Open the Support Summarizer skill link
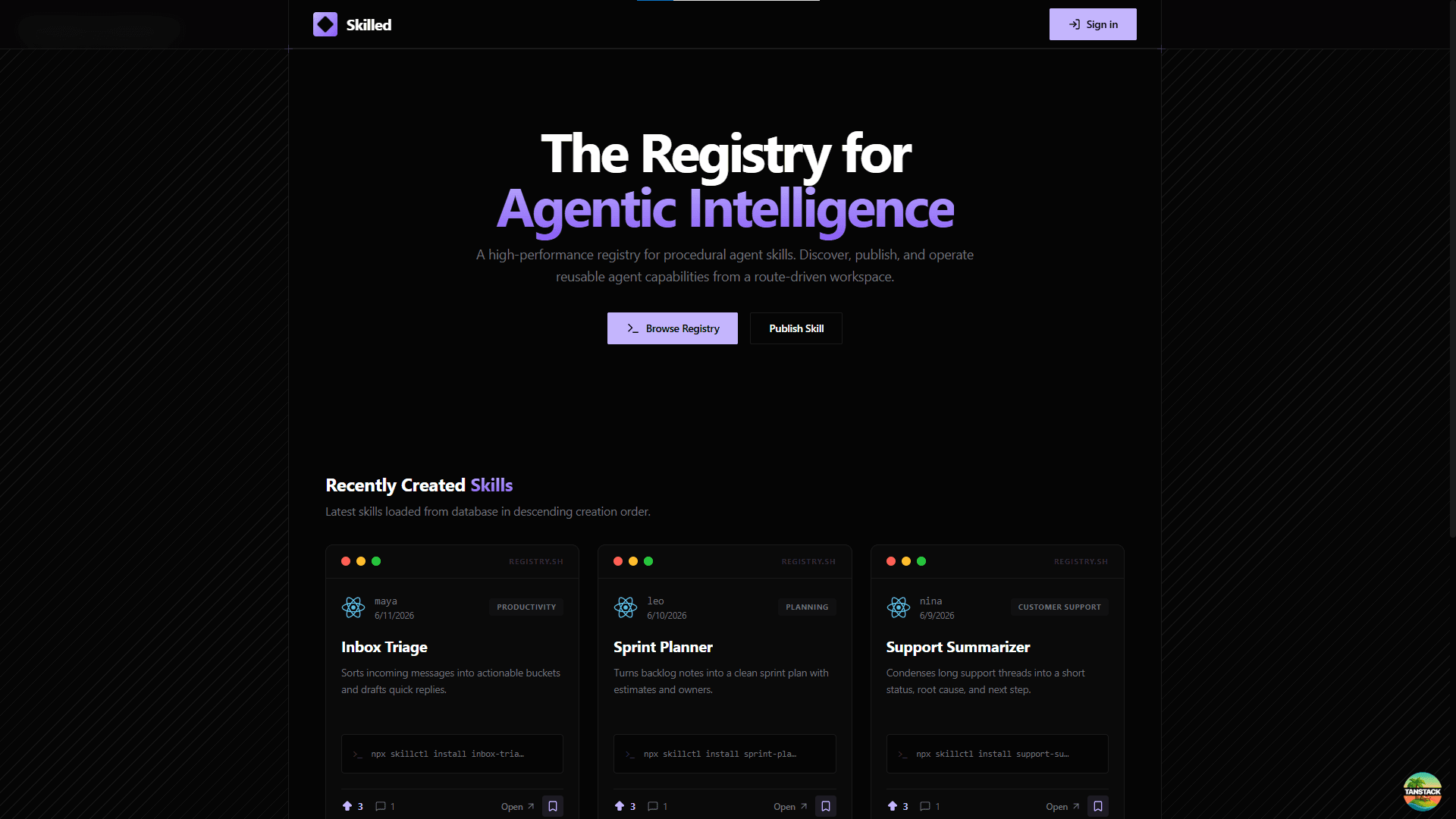 tap(1062, 806)
